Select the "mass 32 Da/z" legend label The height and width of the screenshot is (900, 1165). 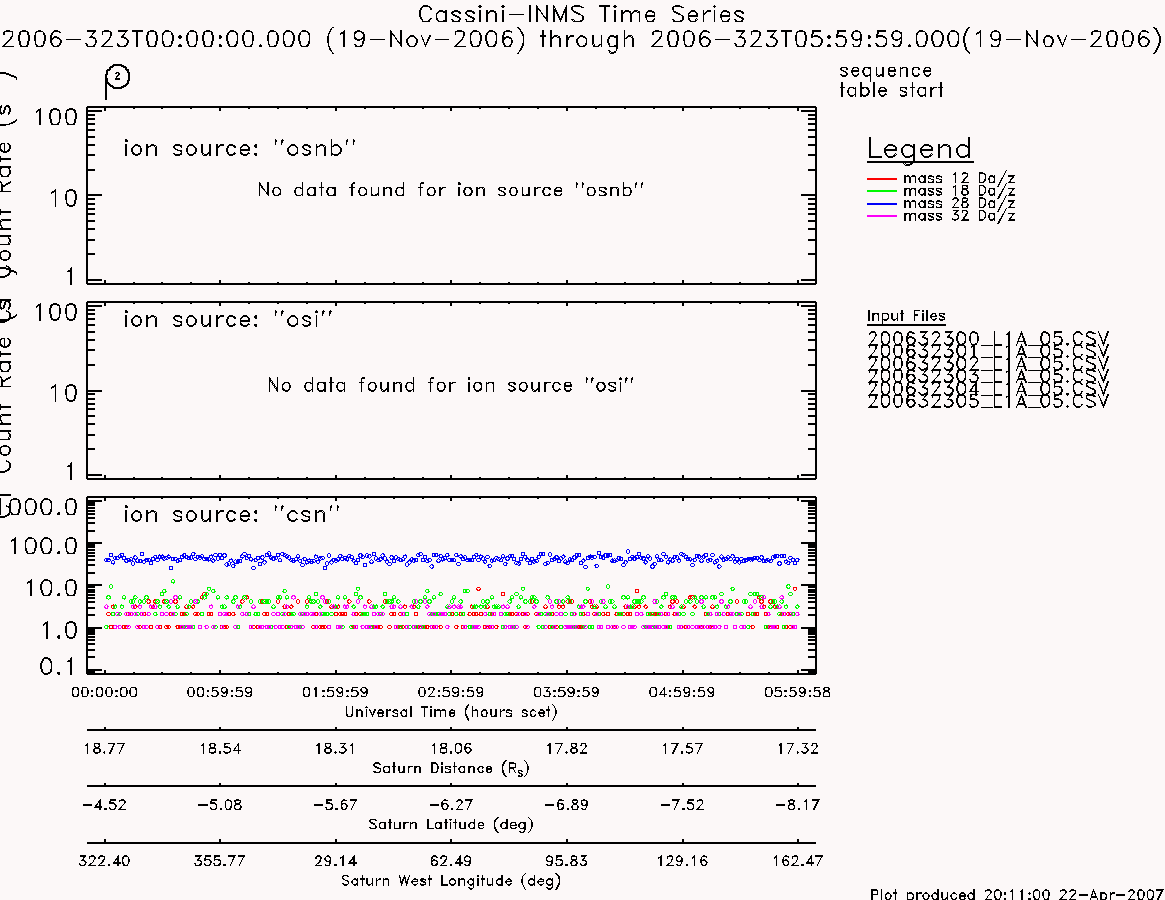pos(958,216)
